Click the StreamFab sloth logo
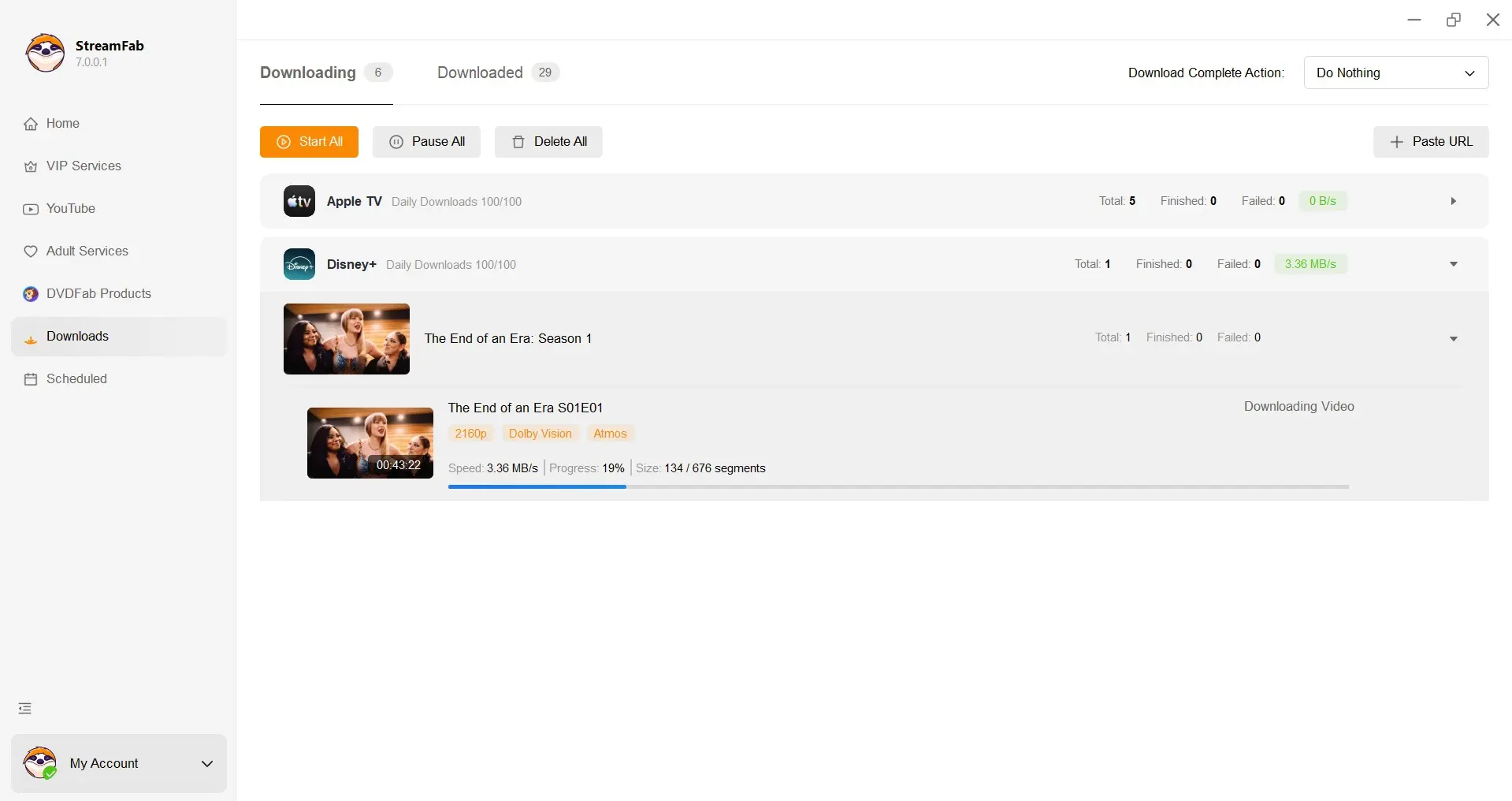Image resolution: width=1512 pixels, height=801 pixels. point(45,53)
